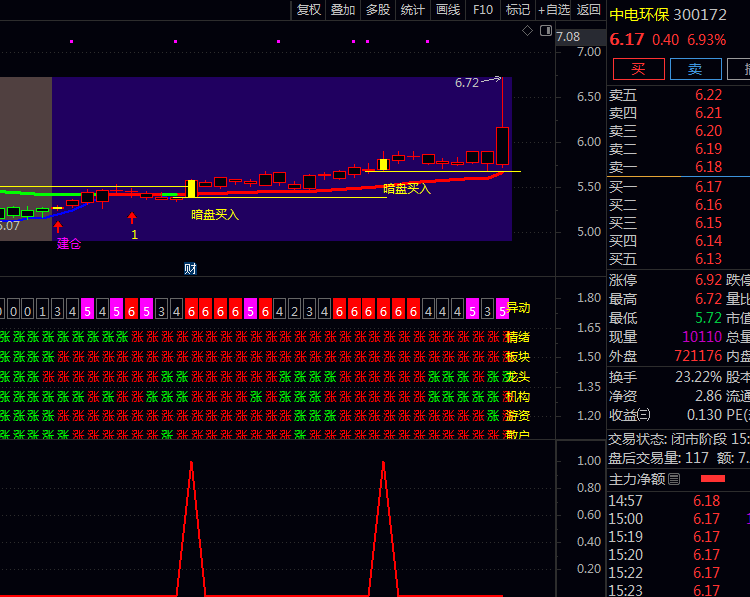The width and height of the screenshot is (750, 597).
Task: Click the yellow 暗盘买入 candle near 6.72 peak
Action: (383, 164)
